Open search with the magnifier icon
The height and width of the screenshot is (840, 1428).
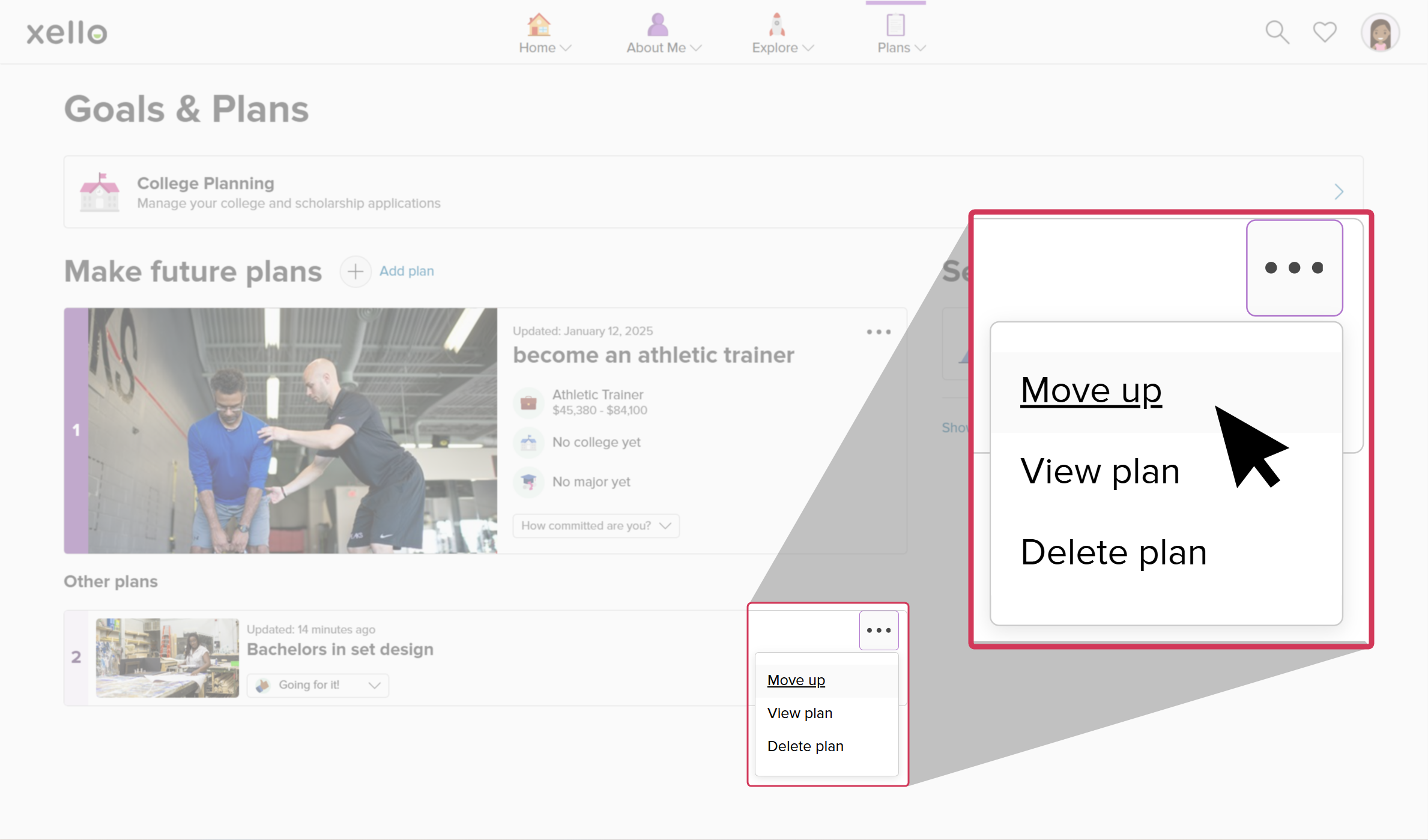click(1277, 32)
